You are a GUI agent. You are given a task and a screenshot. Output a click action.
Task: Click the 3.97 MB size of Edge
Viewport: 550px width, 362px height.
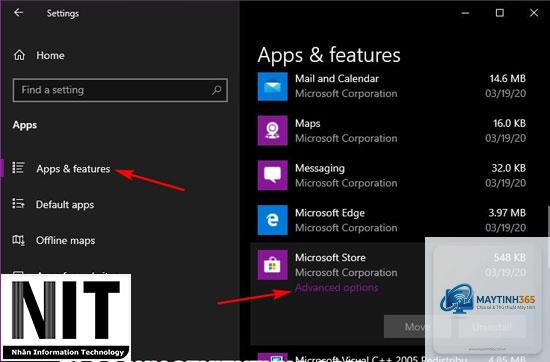pyautogui.click(x=507, y=213)
